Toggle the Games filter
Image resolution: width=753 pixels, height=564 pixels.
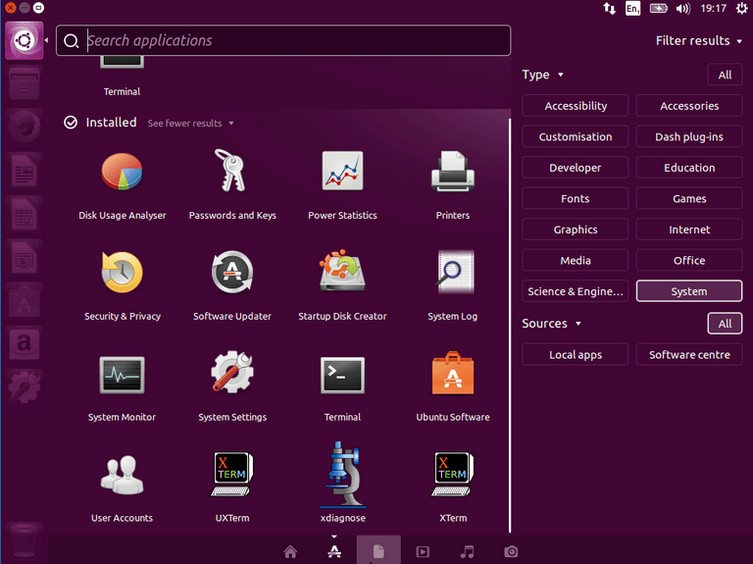pos(689,198)
